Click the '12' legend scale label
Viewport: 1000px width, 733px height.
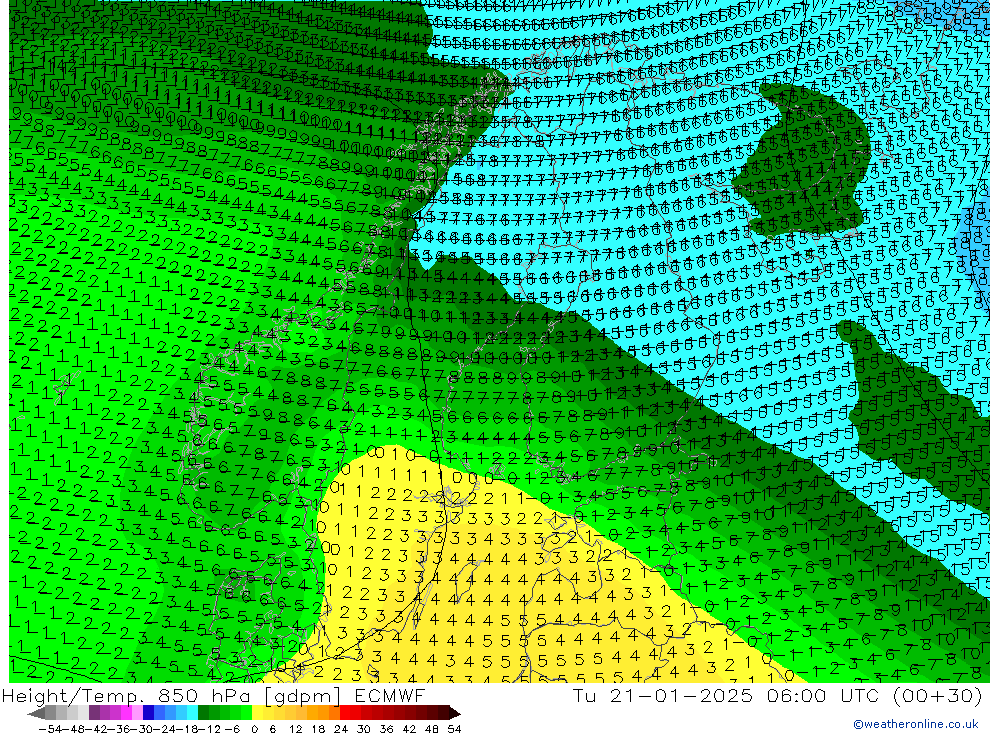(296, 729)
